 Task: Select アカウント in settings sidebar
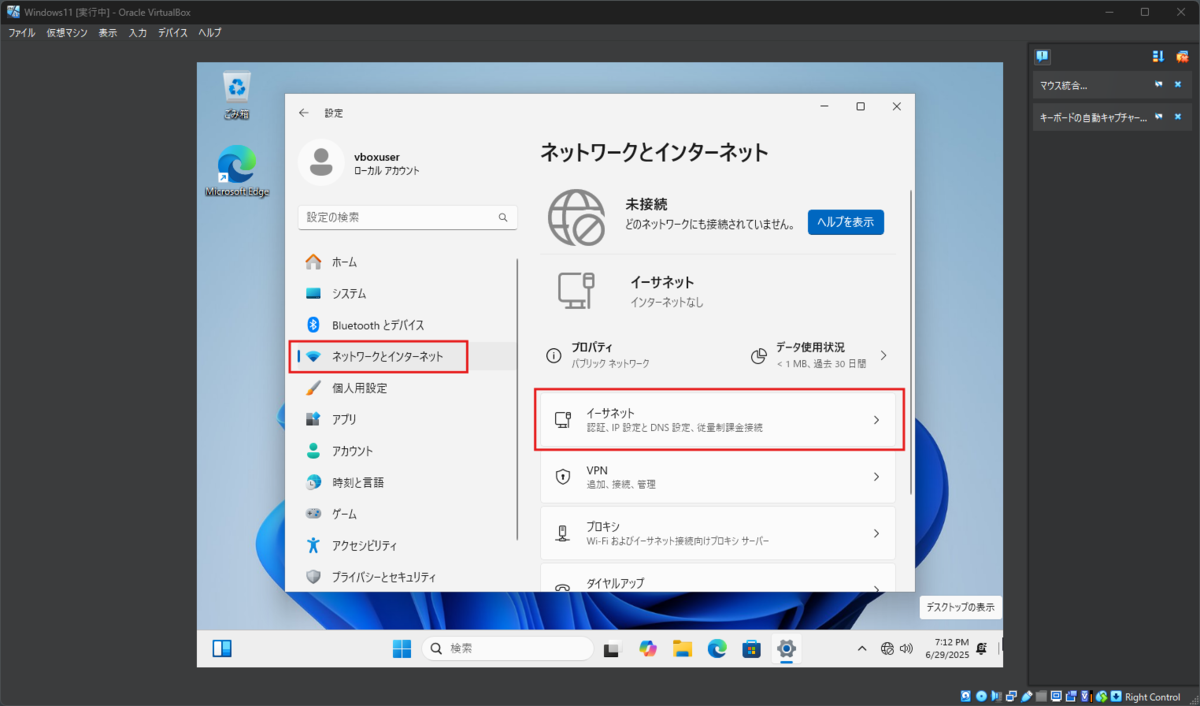[x=406, y=451]
